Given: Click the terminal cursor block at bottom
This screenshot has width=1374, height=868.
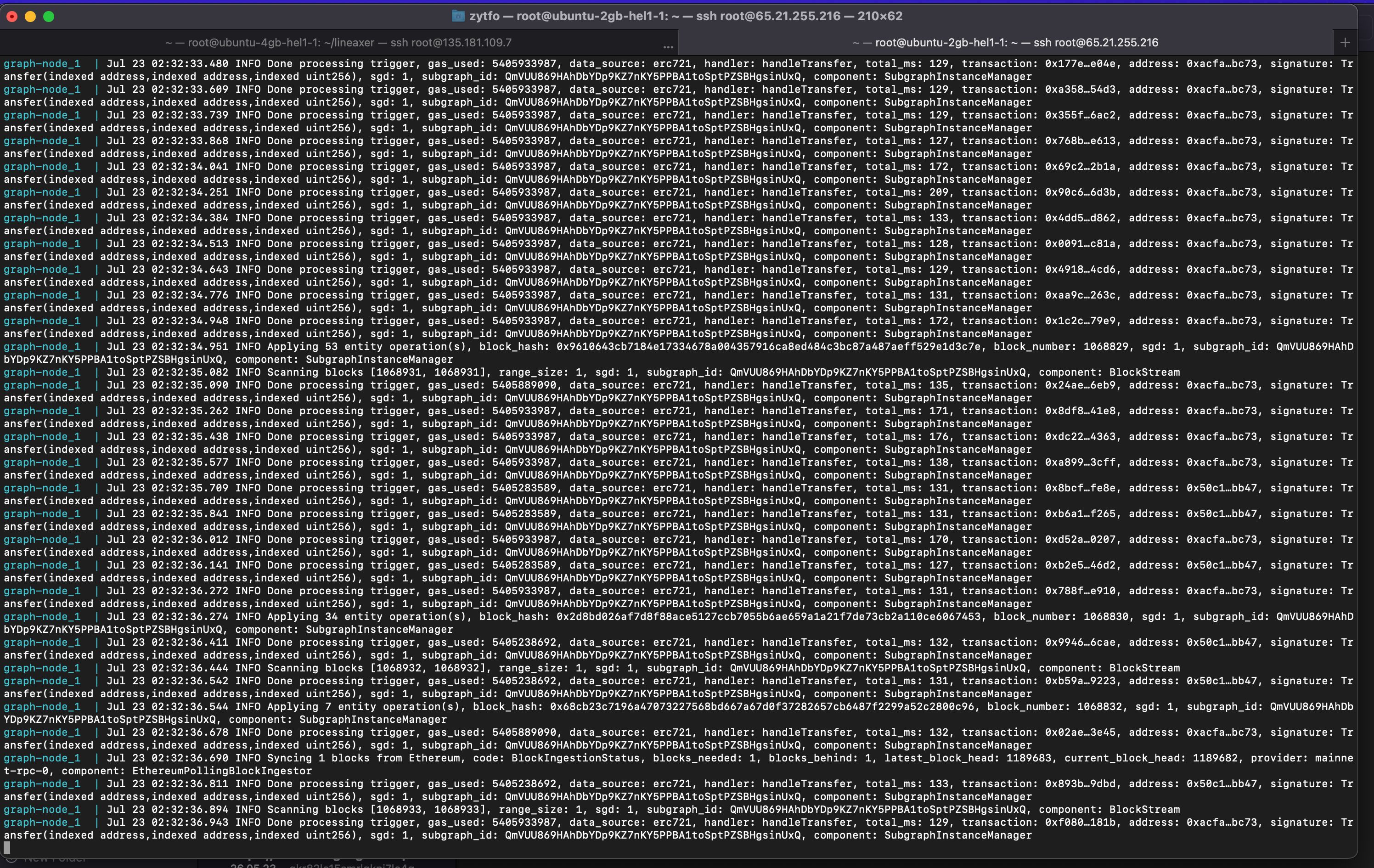Looking at the screenshot, I should point(7,848).
